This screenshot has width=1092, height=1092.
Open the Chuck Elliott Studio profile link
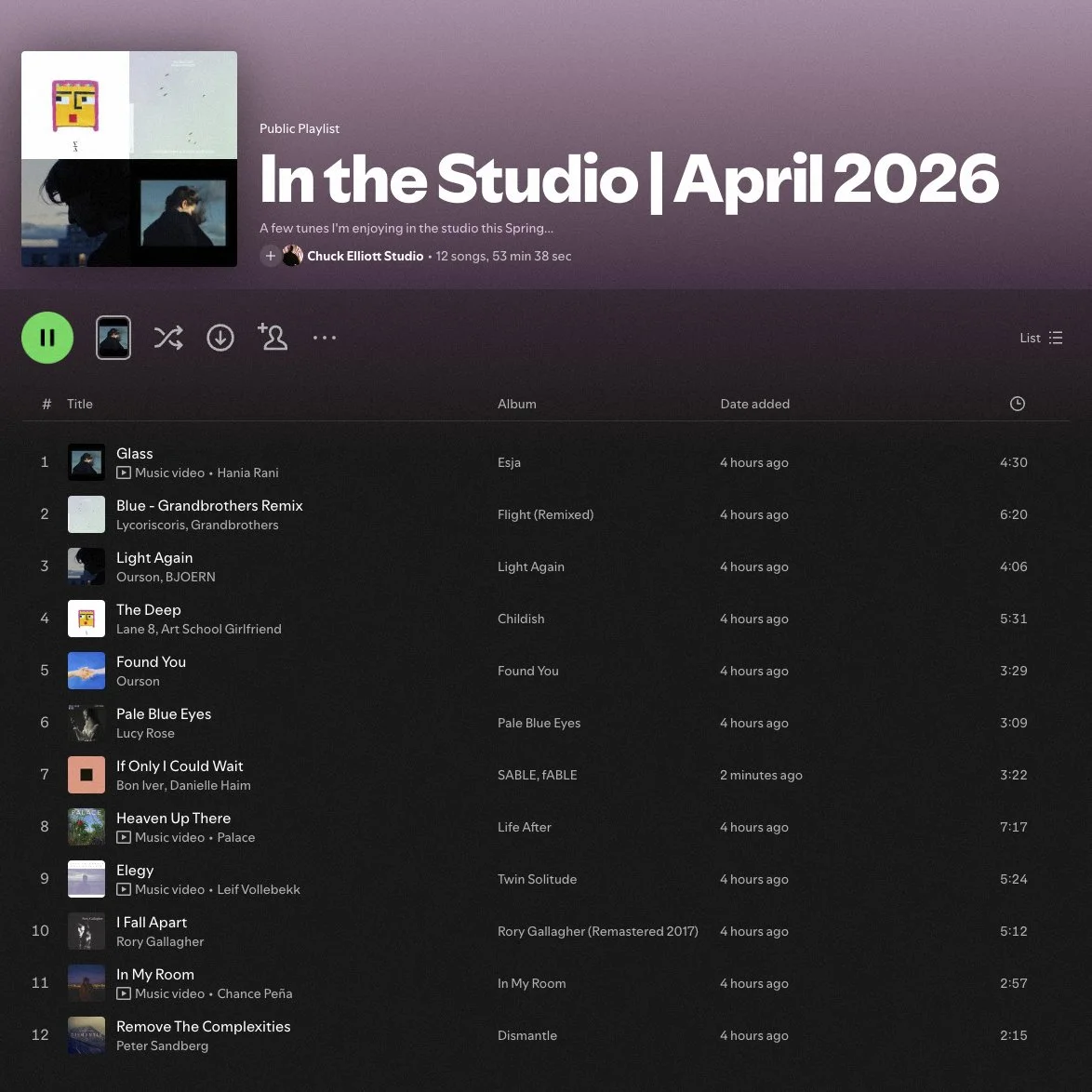(x=365, y=257)
